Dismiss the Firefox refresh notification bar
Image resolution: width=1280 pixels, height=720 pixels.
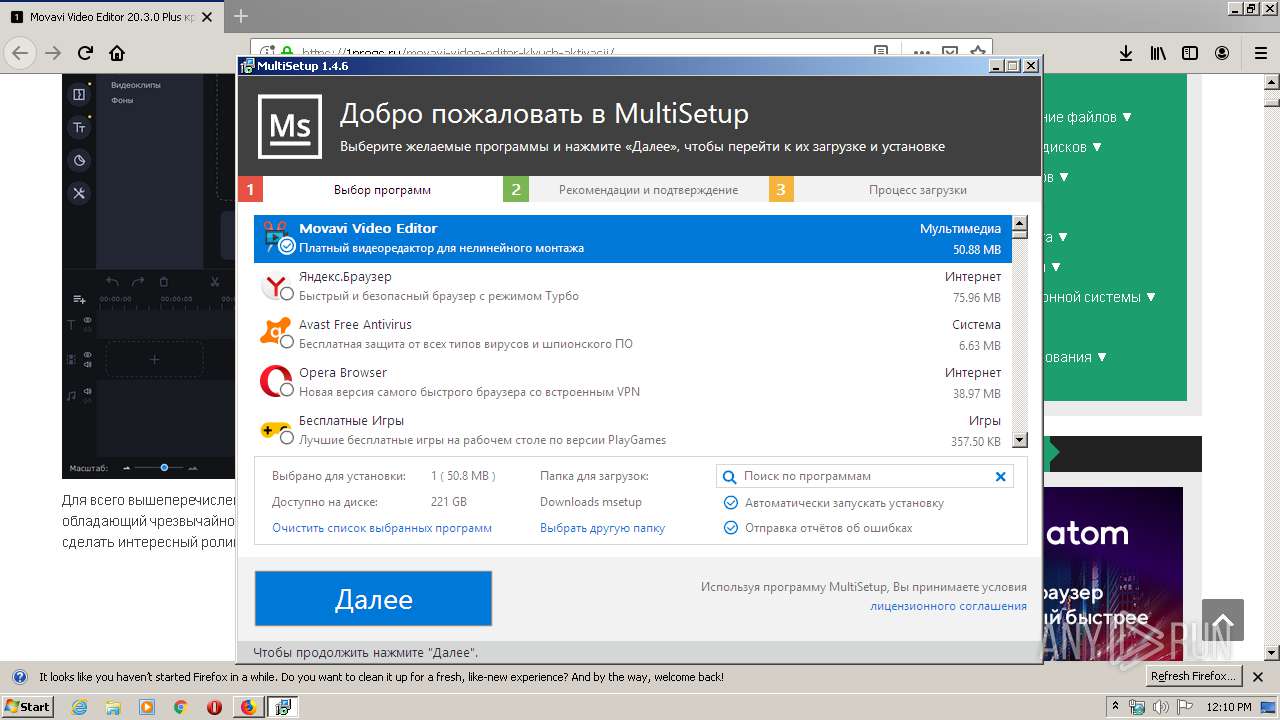[x=1260, y=676]
